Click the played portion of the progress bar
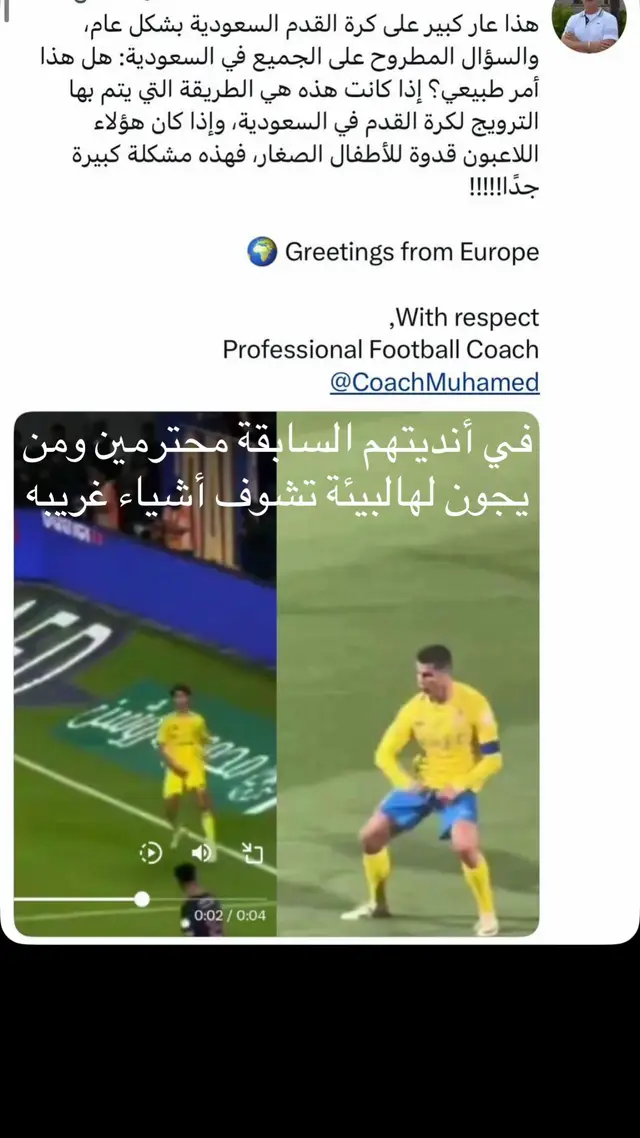This screenshot has height=1138, width=640. [75, 899]
